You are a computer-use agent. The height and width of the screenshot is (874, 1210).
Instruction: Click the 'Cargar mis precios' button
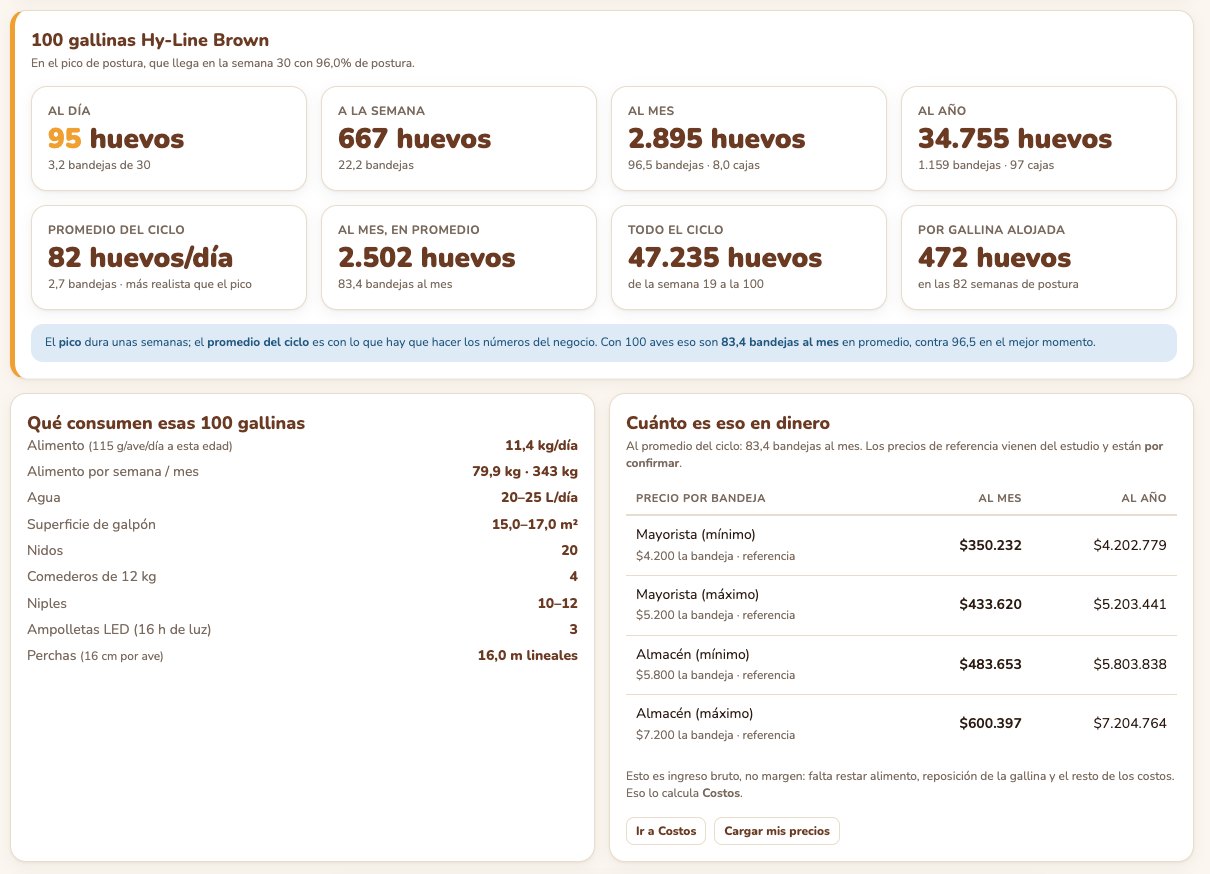(x=777, y=831)
